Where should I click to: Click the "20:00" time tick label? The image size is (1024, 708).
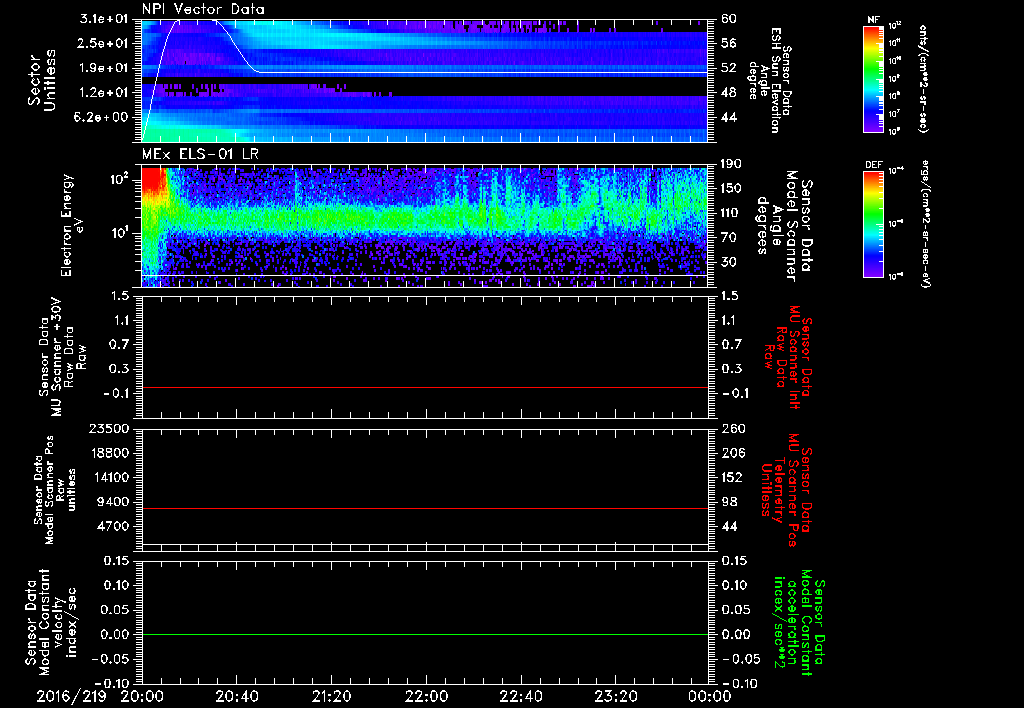[x=142, y=696]
